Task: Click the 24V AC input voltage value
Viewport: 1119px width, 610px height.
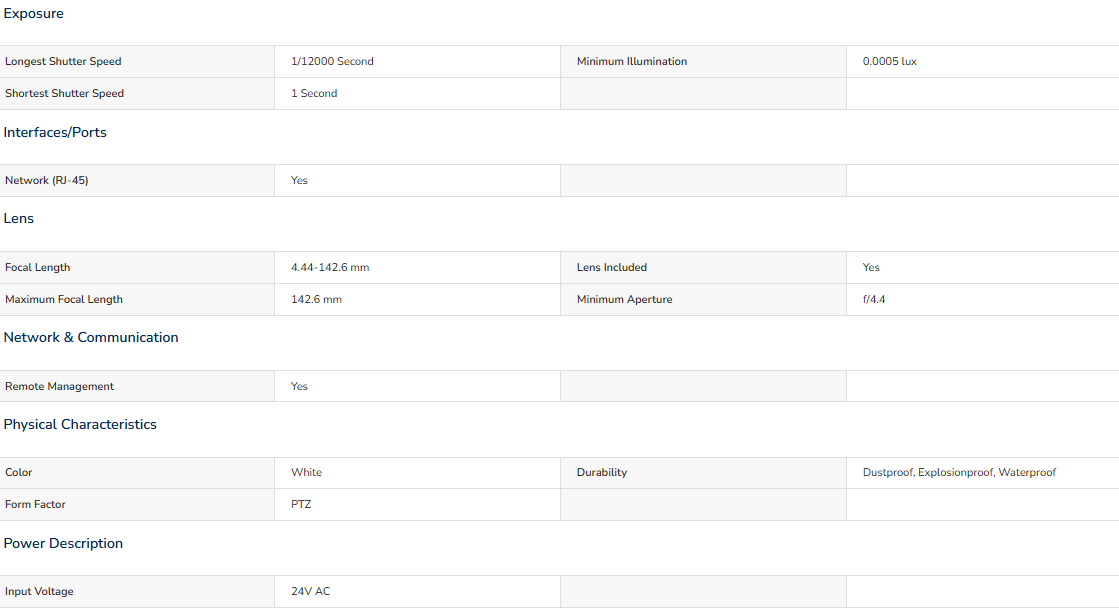Action: click(310, 591)
